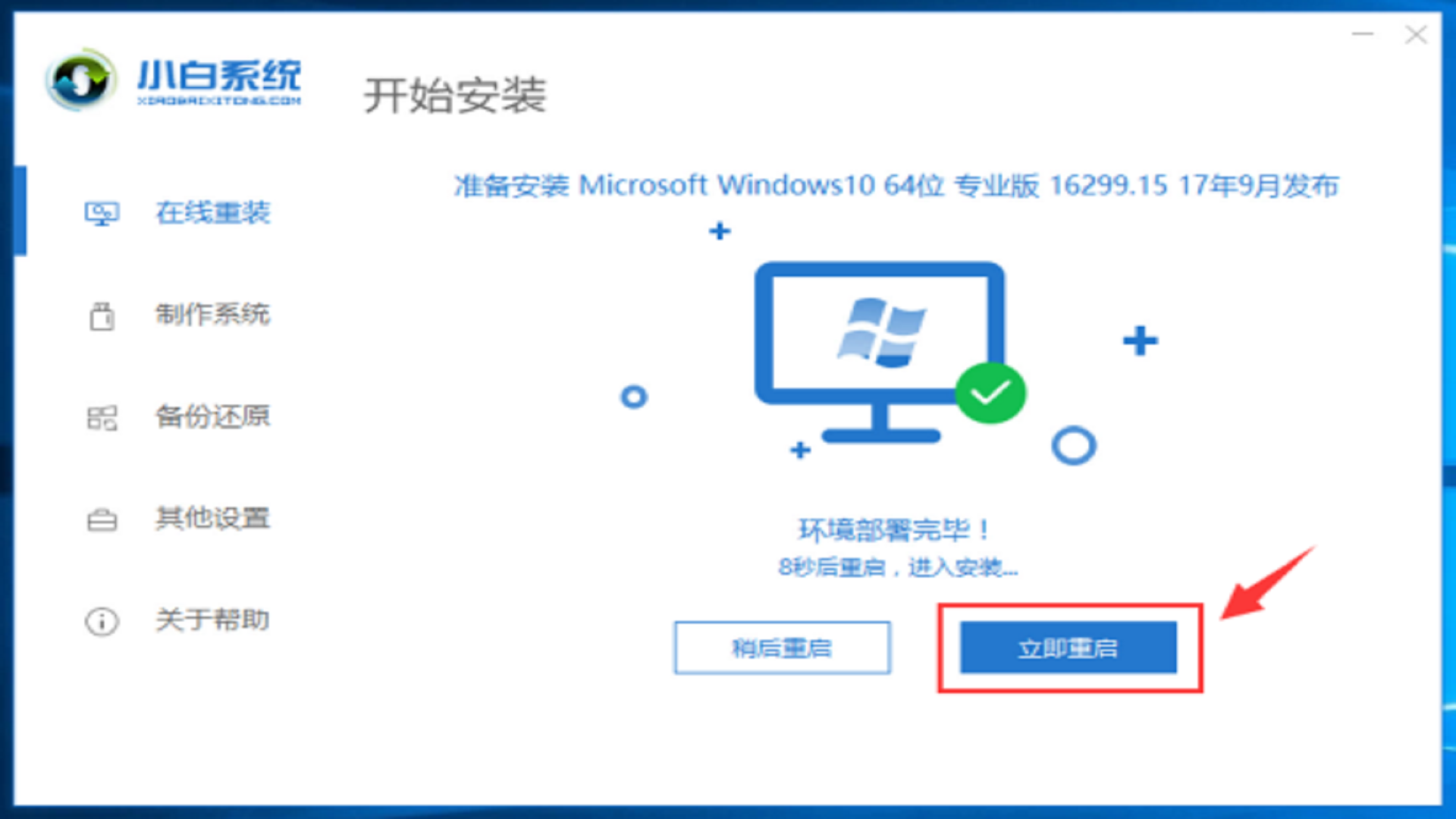The width and height of the screenshot is (1456, 819).
Task: Click the green checkmark status icon
Action: point(989,392)
